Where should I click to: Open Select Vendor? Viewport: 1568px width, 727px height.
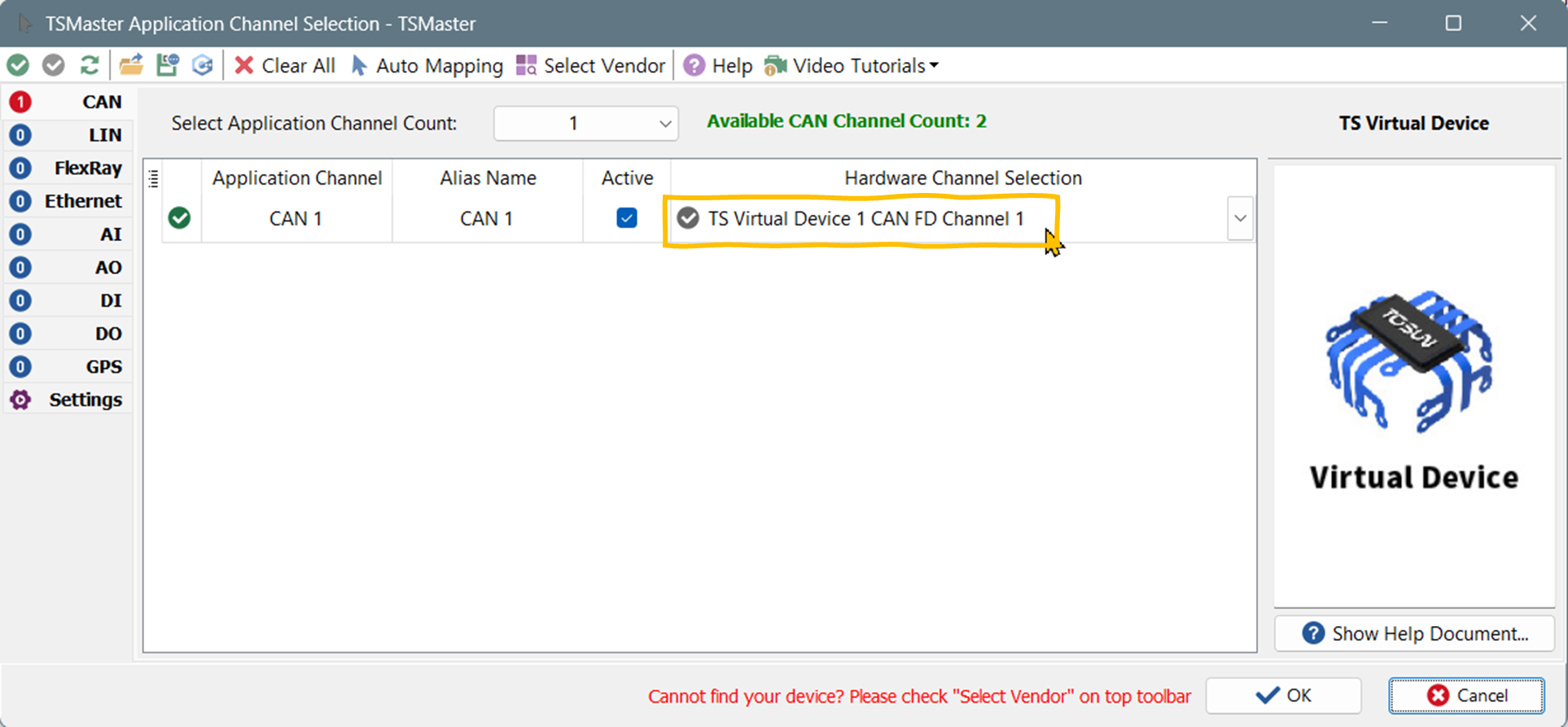[x=591, y=65]
